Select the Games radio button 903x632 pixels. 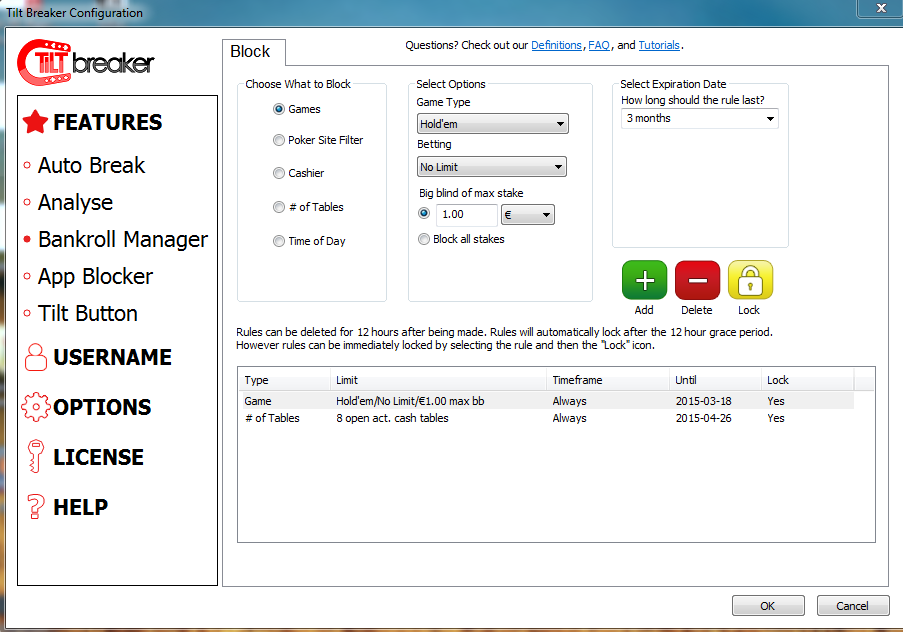tap(279, 109)
